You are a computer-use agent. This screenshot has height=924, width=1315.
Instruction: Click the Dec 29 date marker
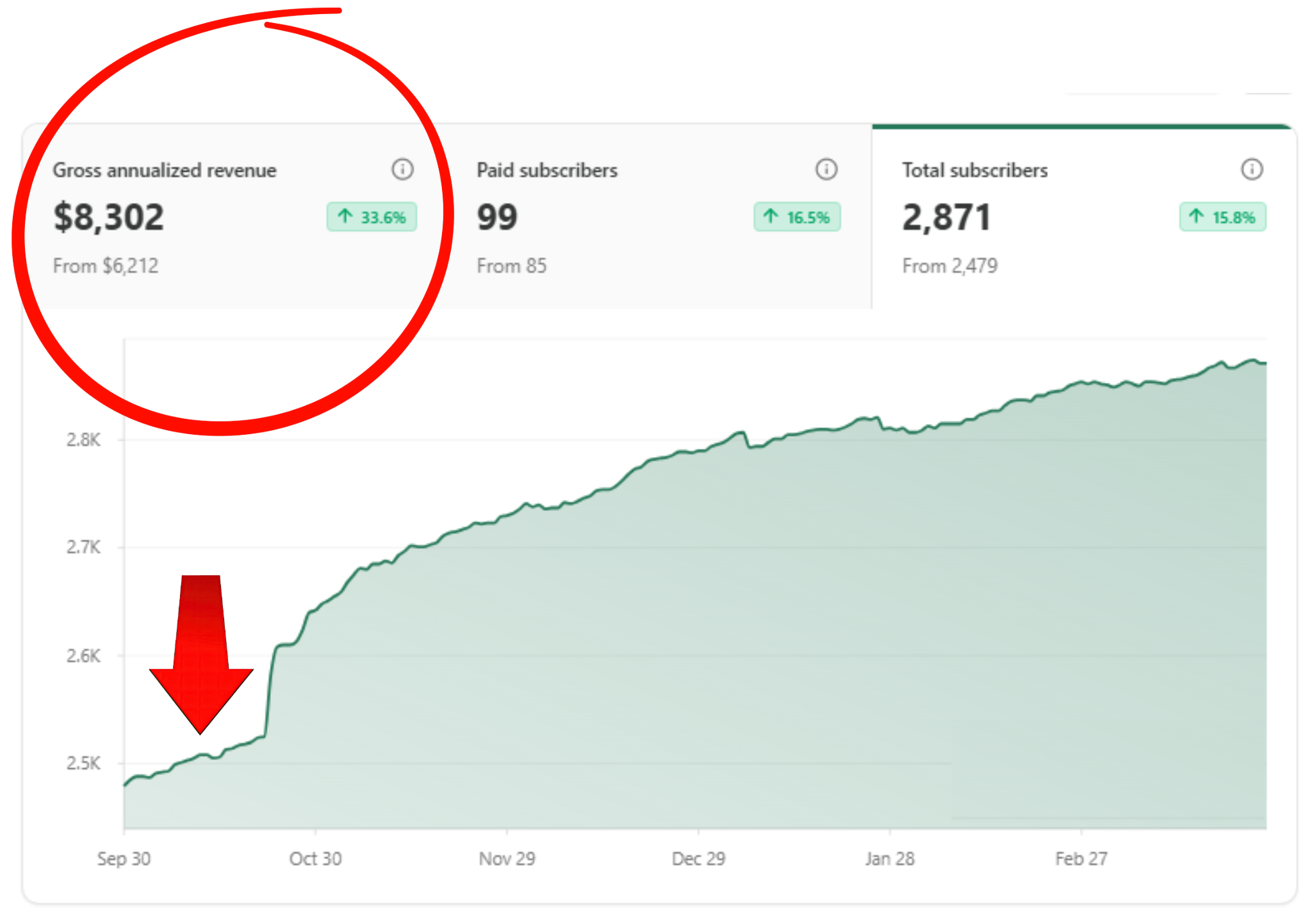[x=698, y=859]
